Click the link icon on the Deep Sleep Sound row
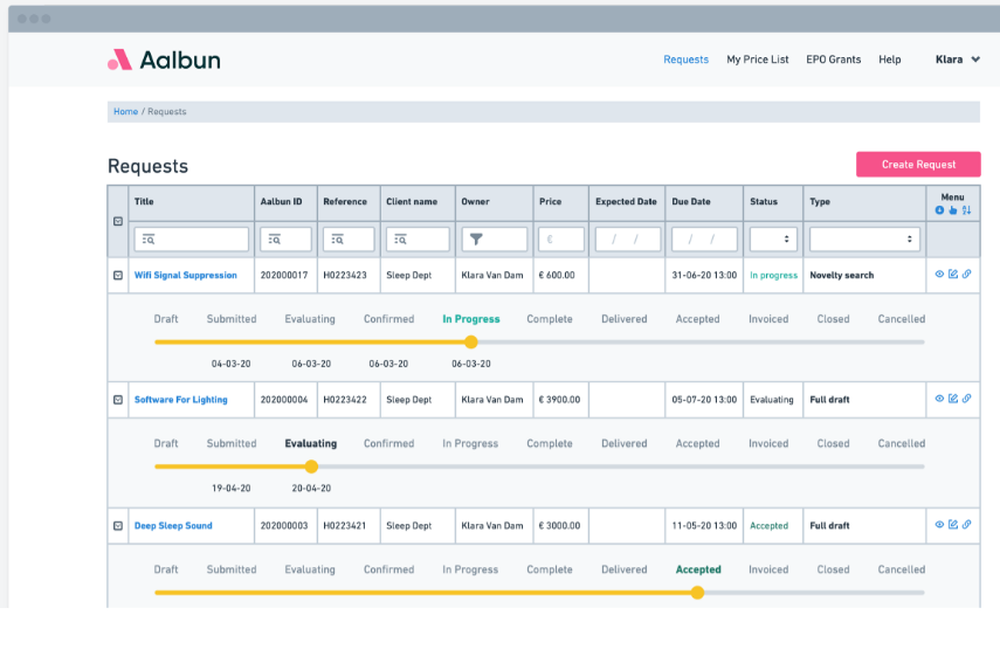The width and height of the screenshot is (1000, 650). [x=967, y=524]
